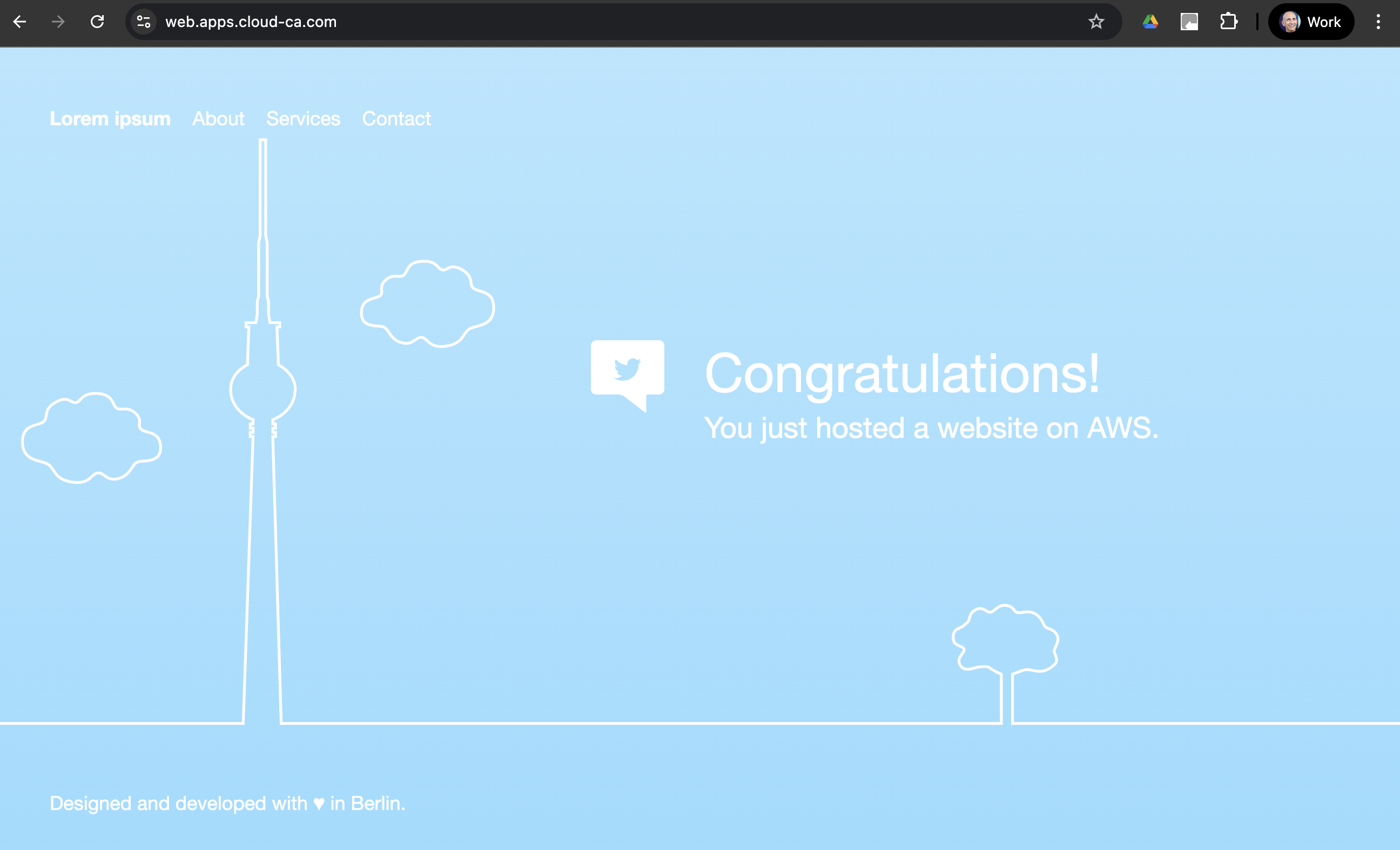Viewport: 1400px width, 850px height.
Task: Click the Lorem ipsum site title
Action: coord(110,119)
